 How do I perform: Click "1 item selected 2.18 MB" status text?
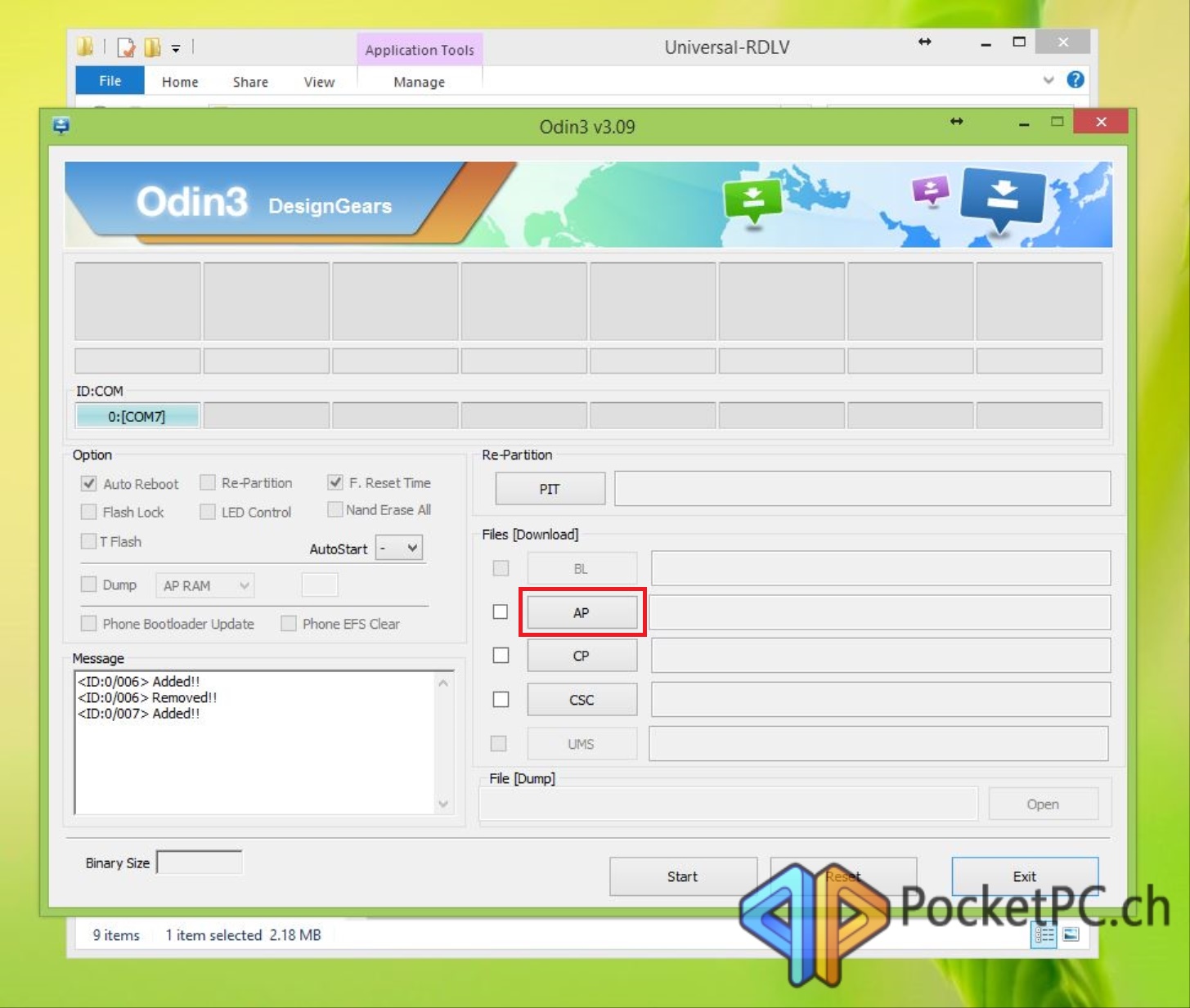click(244, 934)
